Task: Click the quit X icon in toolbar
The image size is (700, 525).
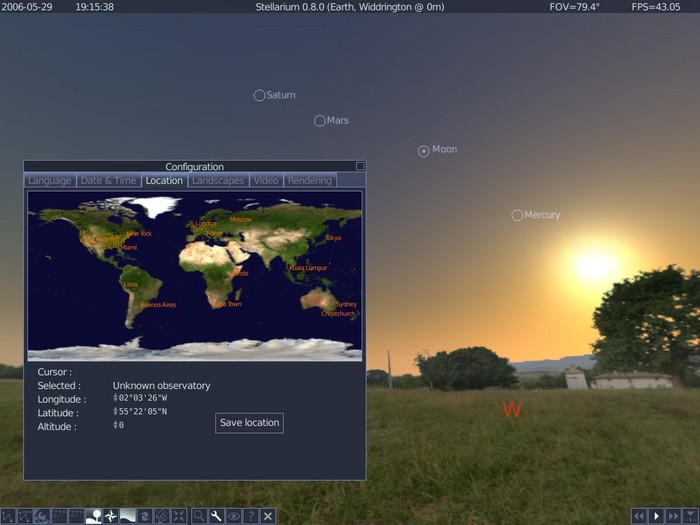Action: pos(267,516)
